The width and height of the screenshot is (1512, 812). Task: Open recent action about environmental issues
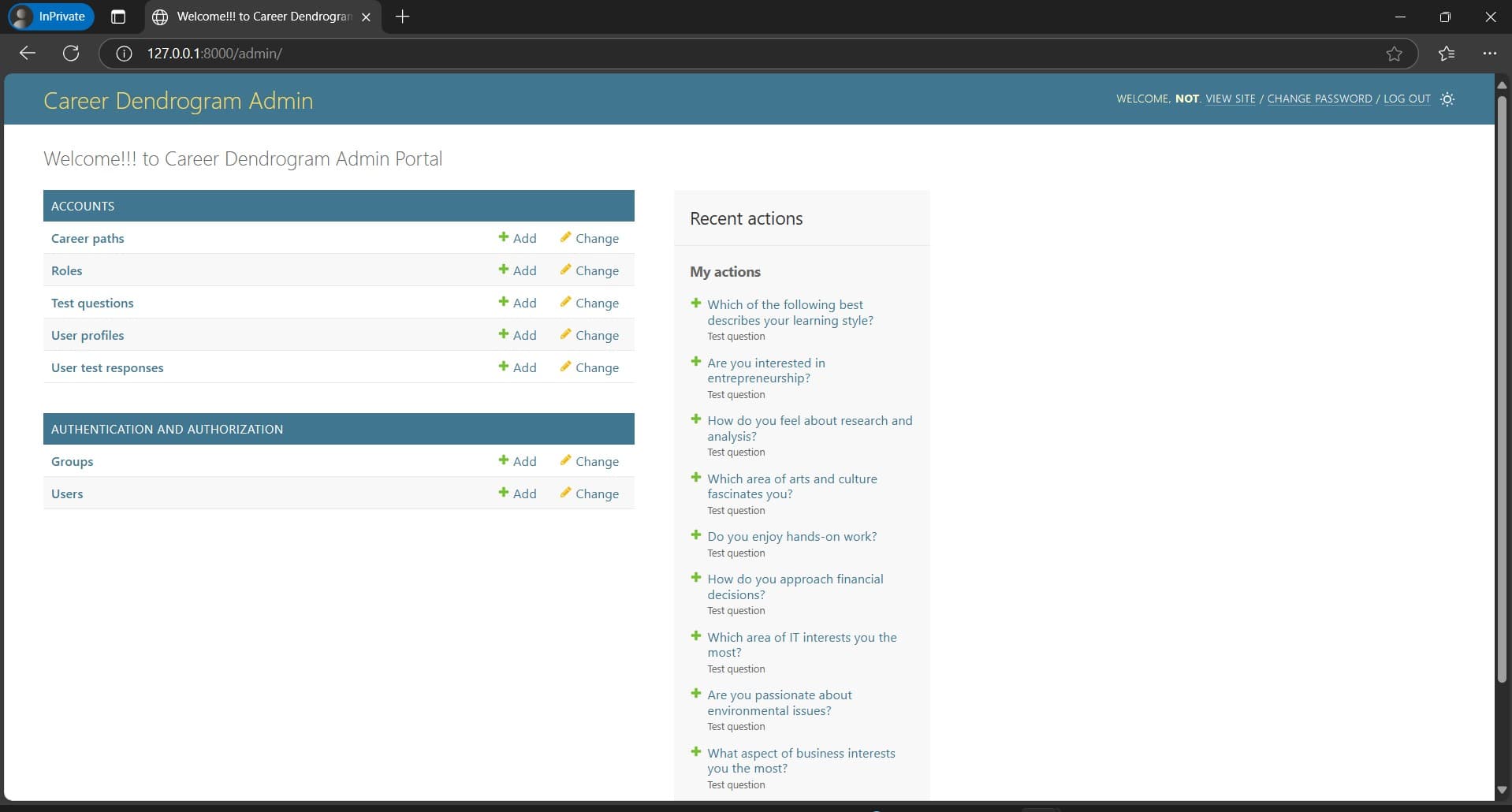point(780,702)
